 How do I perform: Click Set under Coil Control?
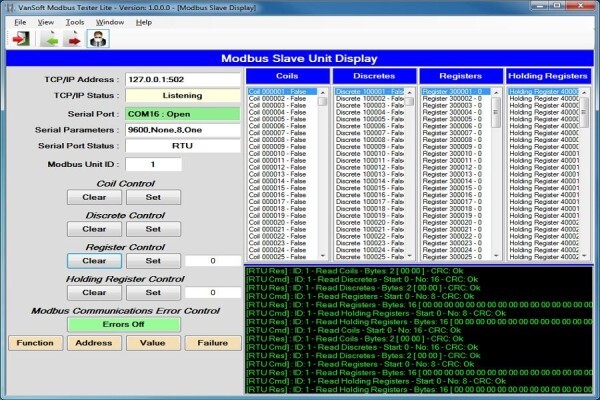153,197
